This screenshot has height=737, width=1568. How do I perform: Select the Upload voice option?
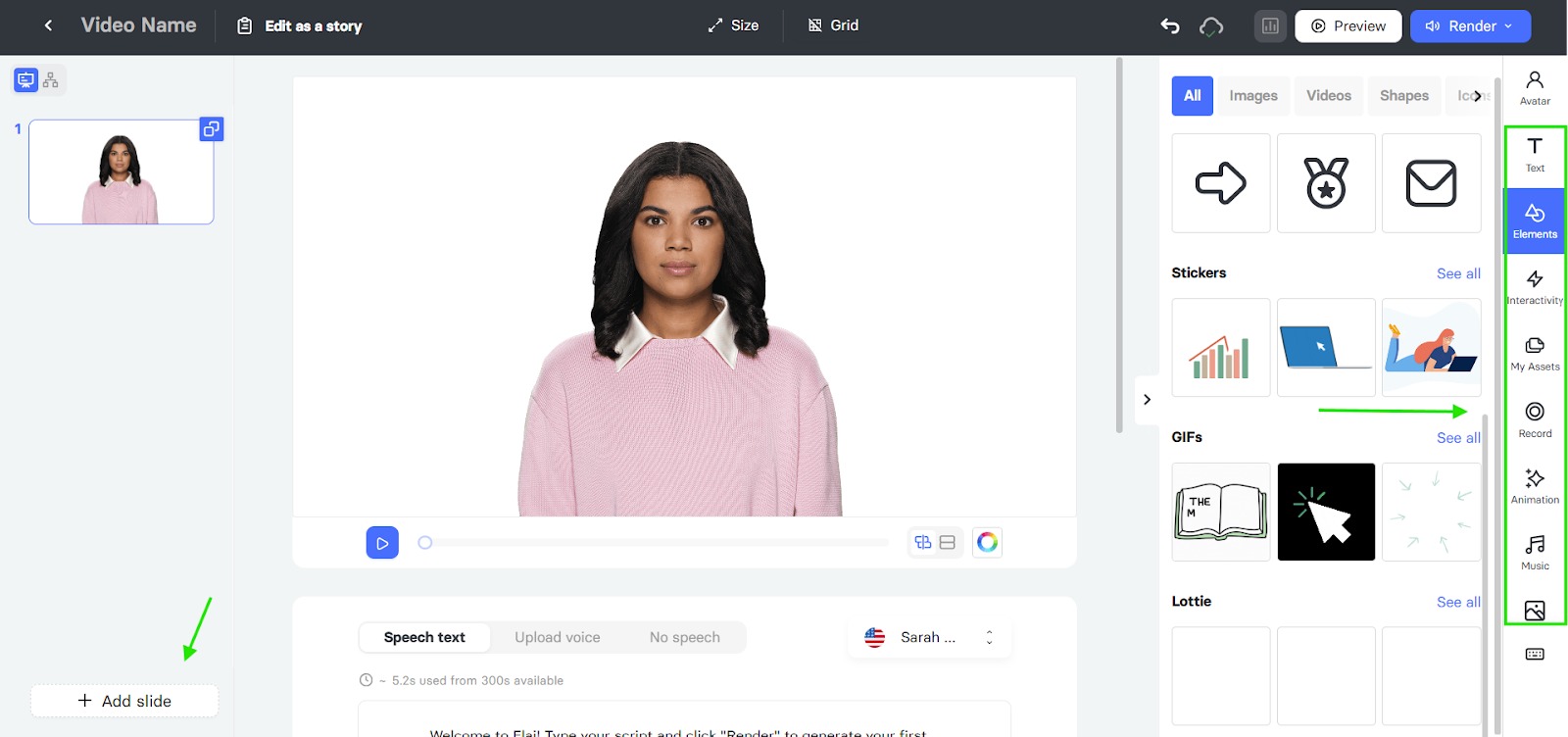[558, 637]
